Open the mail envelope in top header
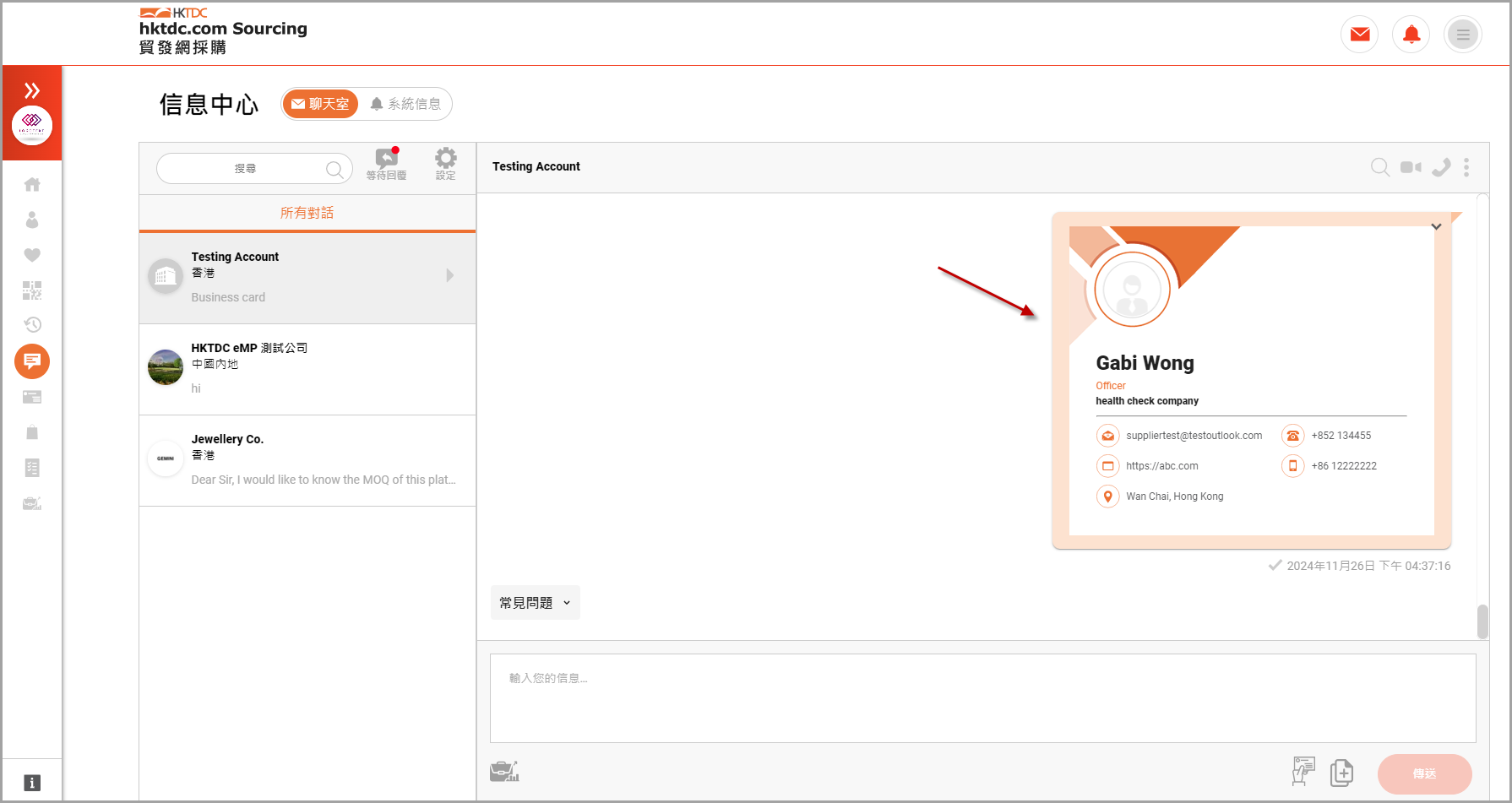This screenshot has height=803, width=1512. point(1359,35)
